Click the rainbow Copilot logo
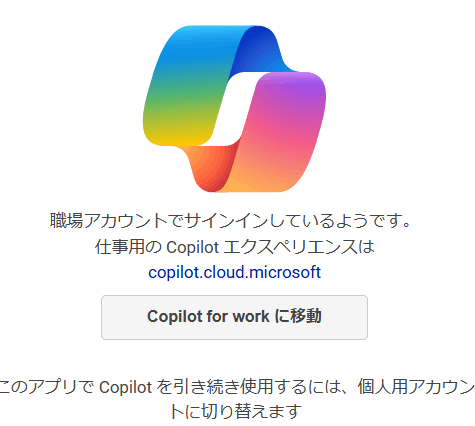The height and width of the screenshot is (426, 475). pyautogui.click(x=234, y=109)
